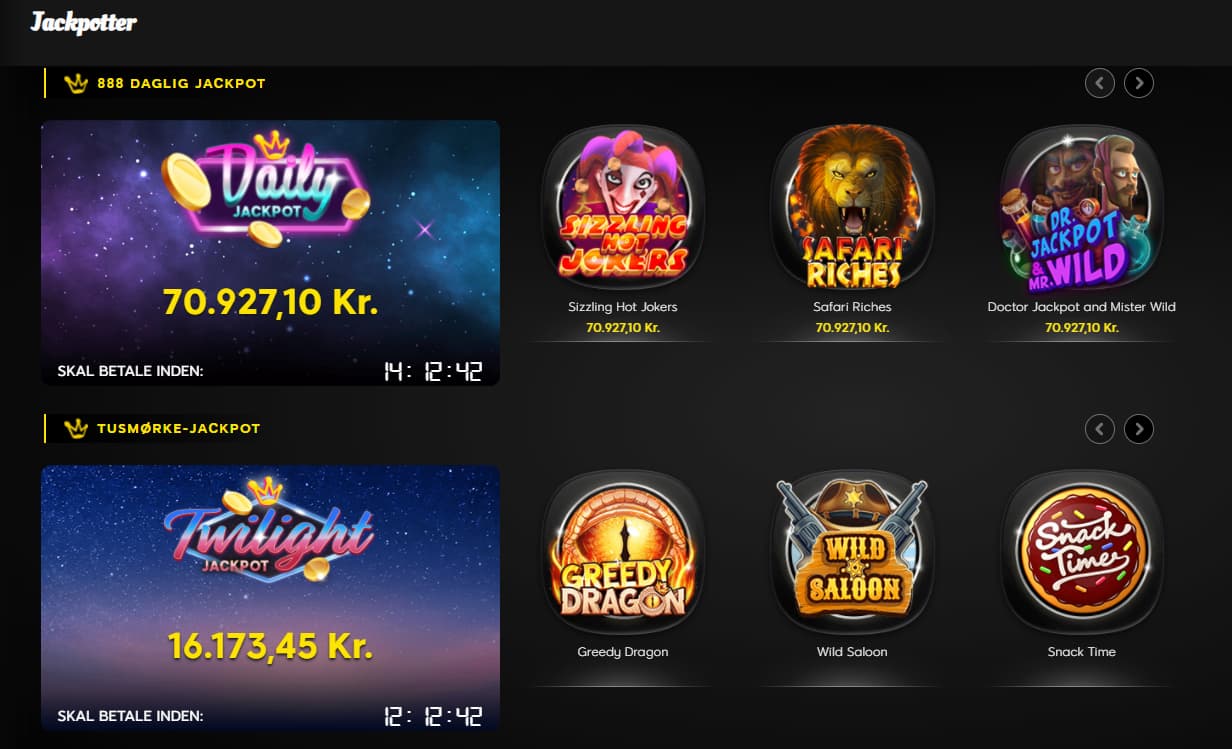Click the Daily Jackpot countdown timer
The width and height of the screenshot is (1232, 749).
433,372
